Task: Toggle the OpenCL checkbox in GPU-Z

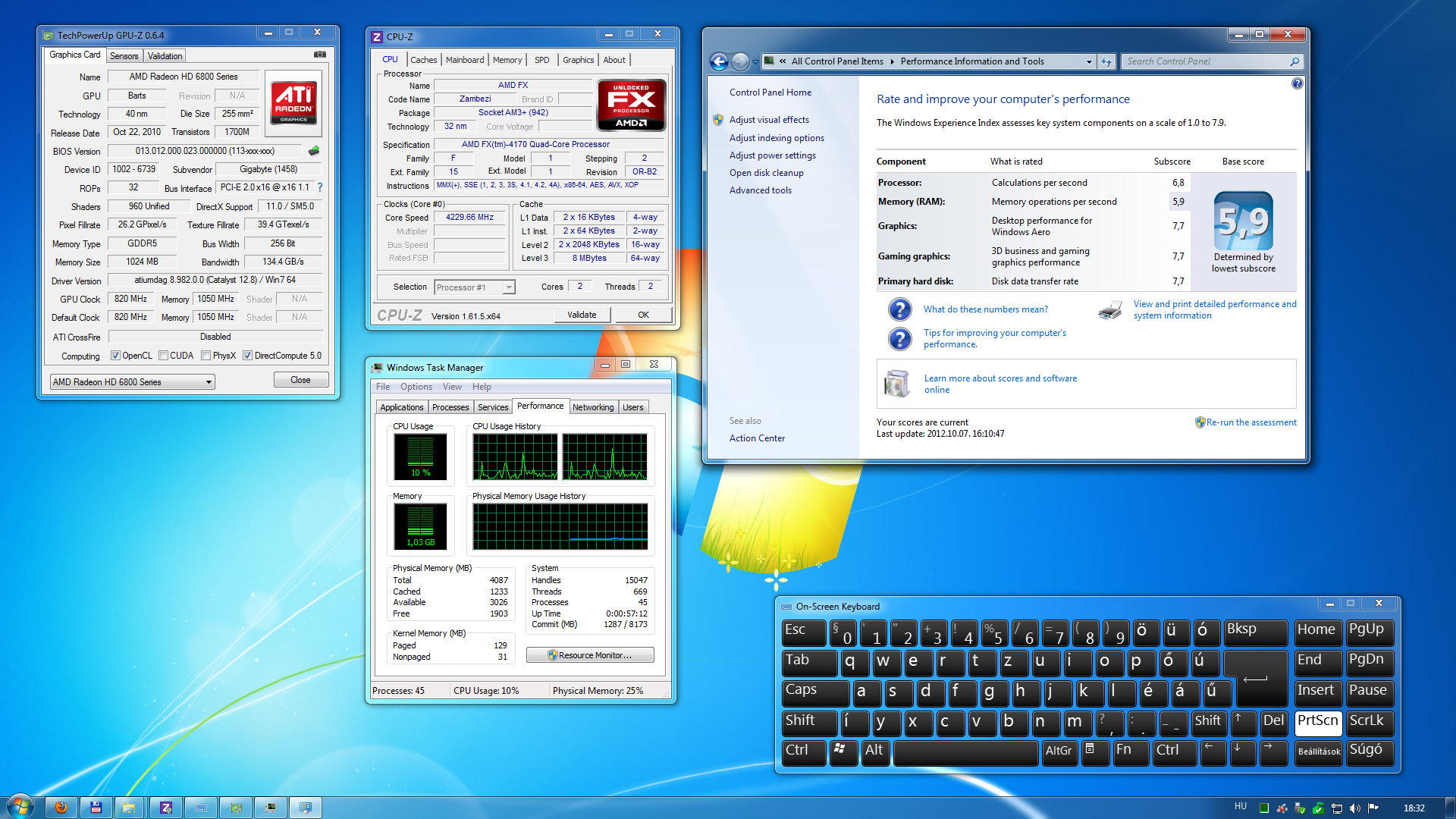Action: 115,356
